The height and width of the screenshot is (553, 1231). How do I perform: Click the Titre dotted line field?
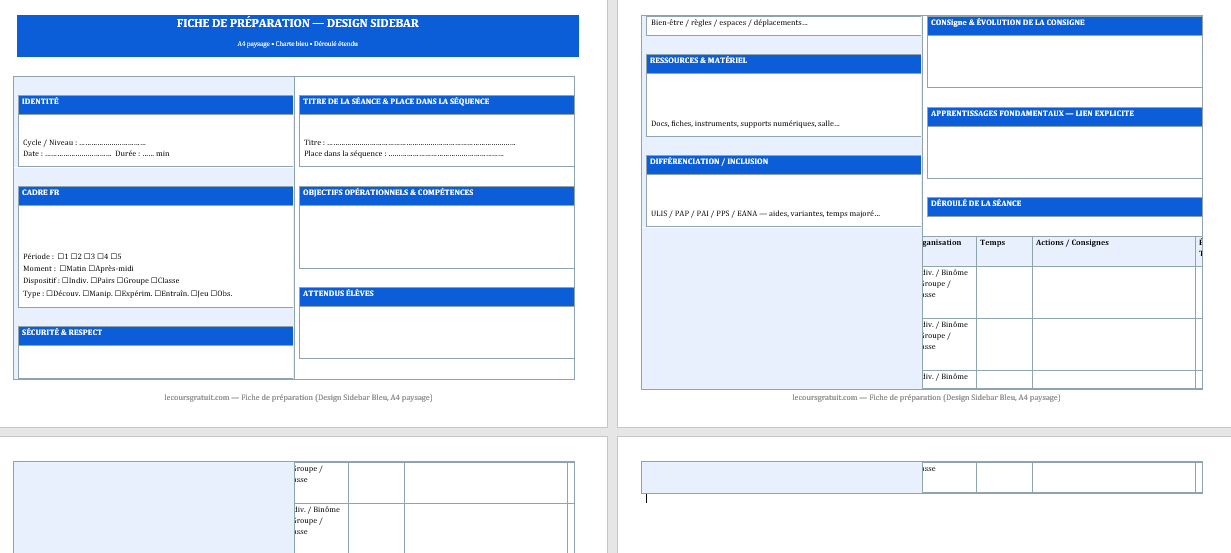420,143
